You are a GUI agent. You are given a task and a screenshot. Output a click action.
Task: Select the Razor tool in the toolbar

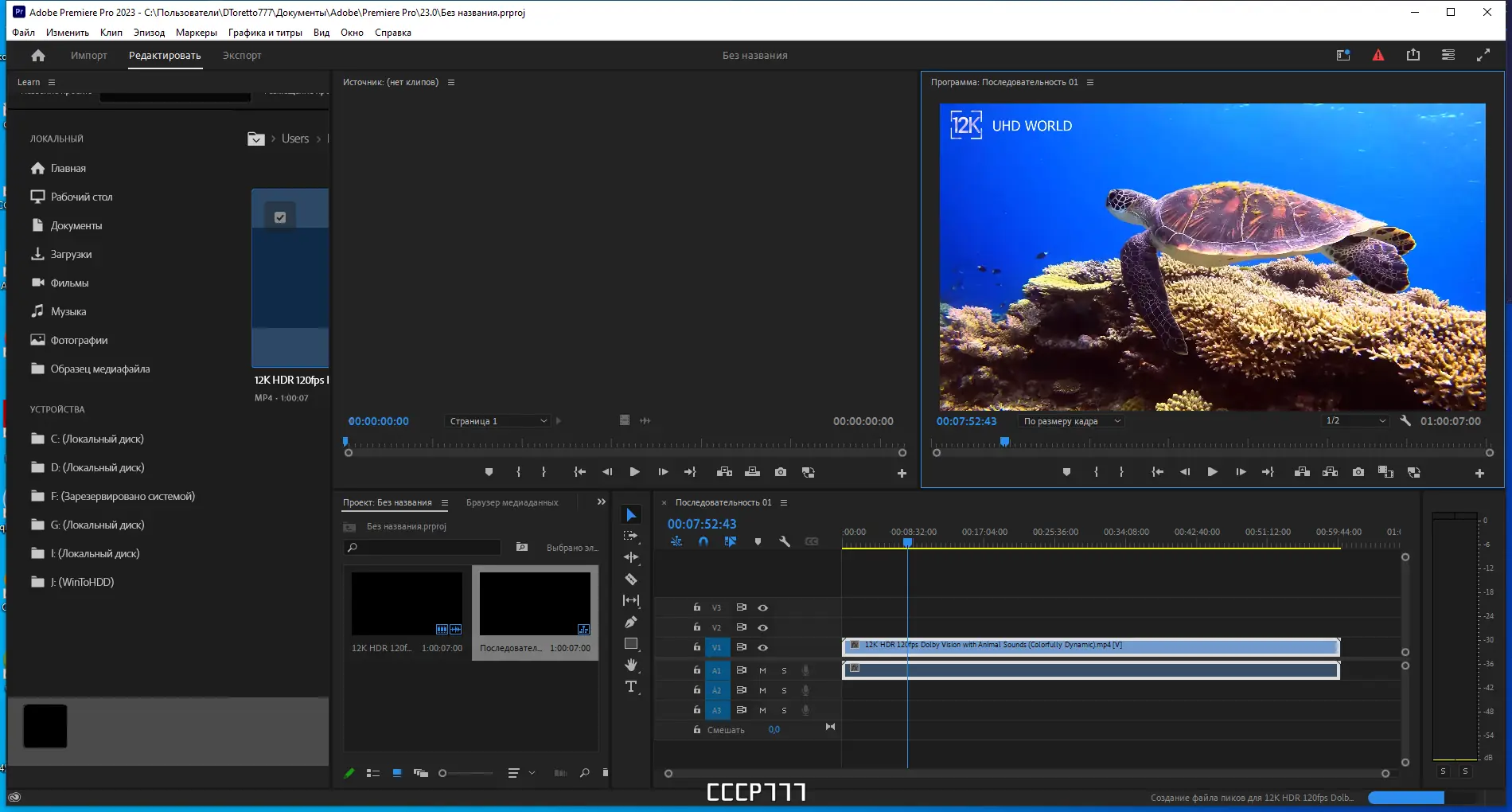click(631, 580)
